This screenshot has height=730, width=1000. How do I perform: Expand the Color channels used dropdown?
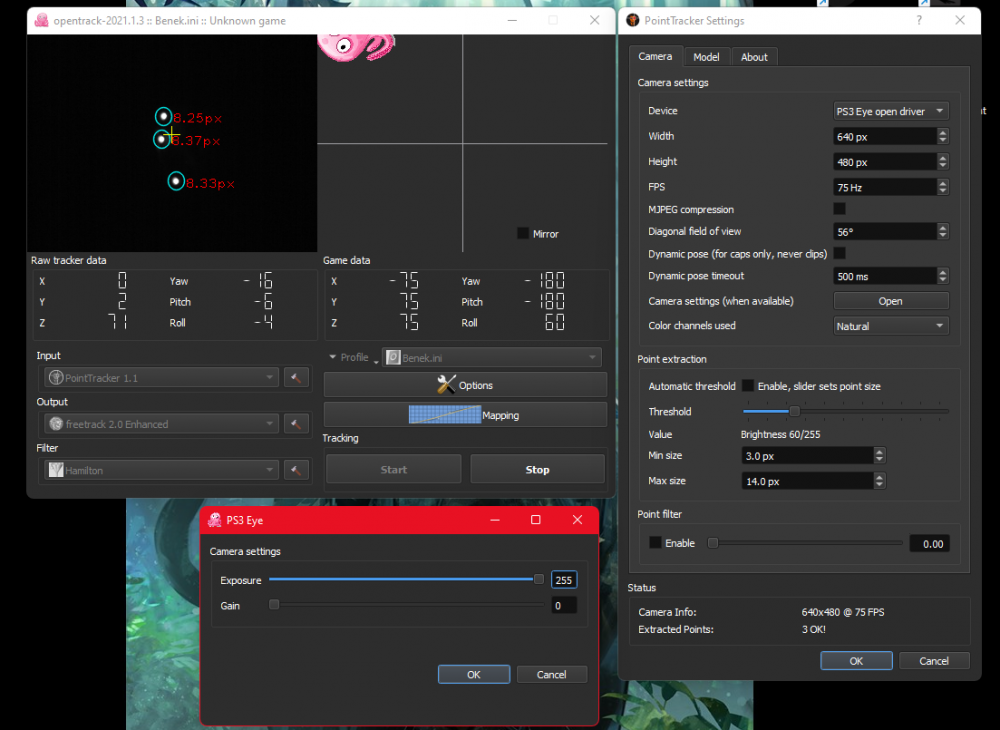(891, 326)
